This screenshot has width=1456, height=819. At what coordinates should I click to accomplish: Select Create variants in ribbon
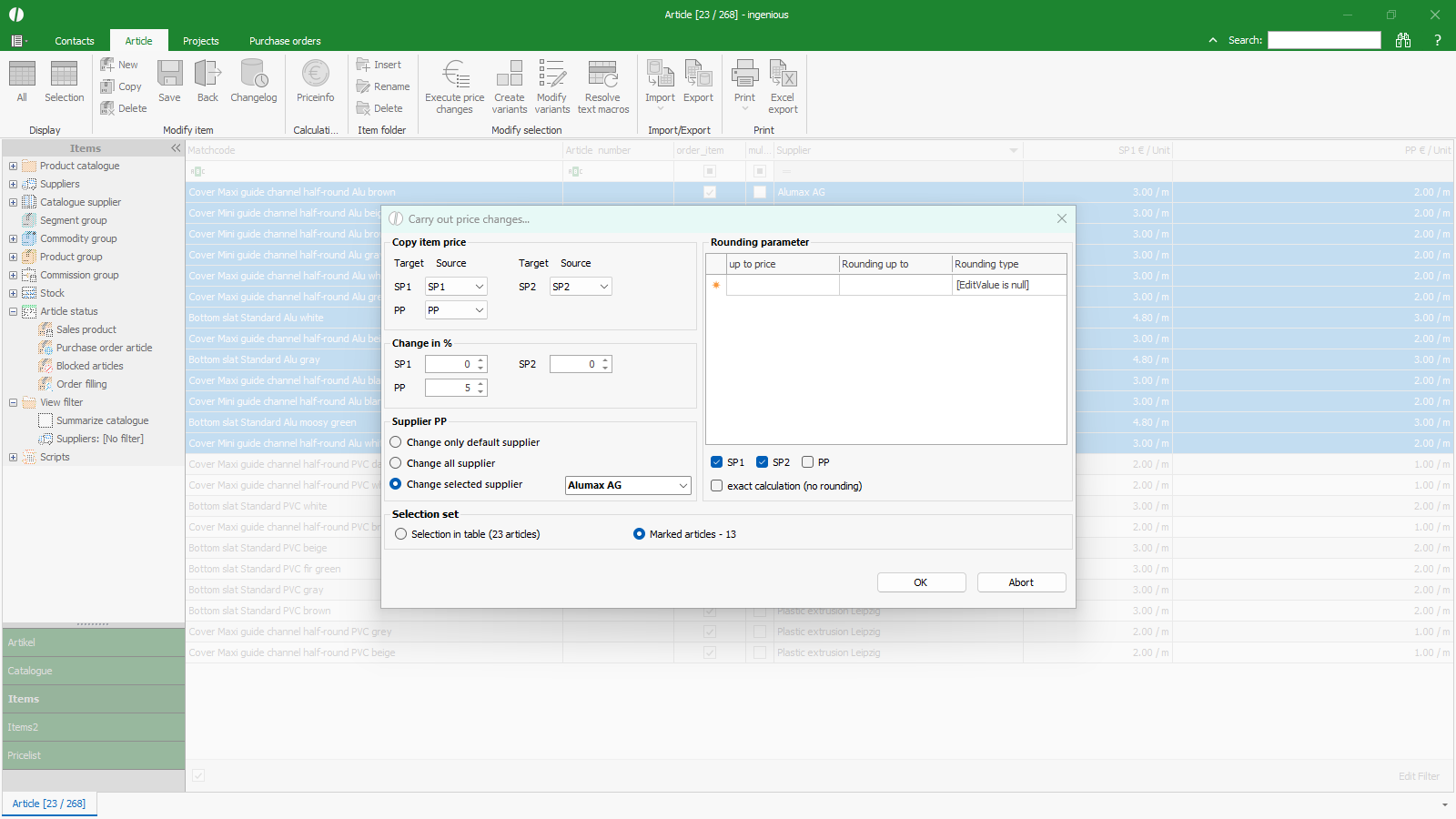[510, 75]
